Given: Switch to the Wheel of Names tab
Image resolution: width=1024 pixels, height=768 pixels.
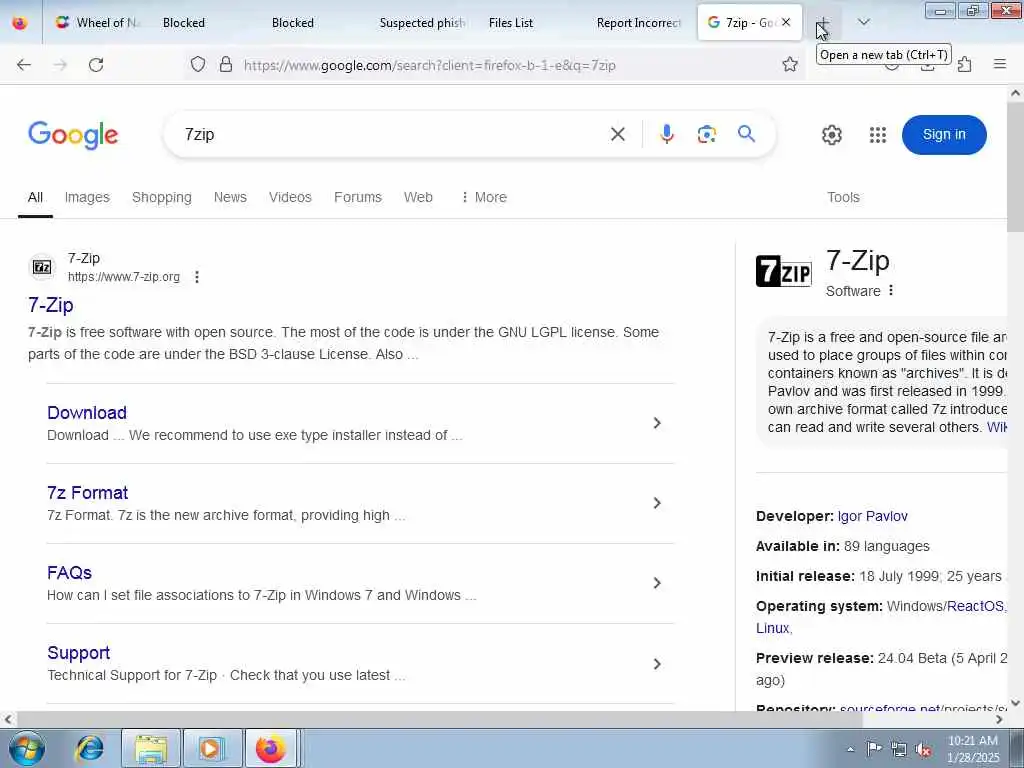Looking at the screenshot, I should 98,23.
